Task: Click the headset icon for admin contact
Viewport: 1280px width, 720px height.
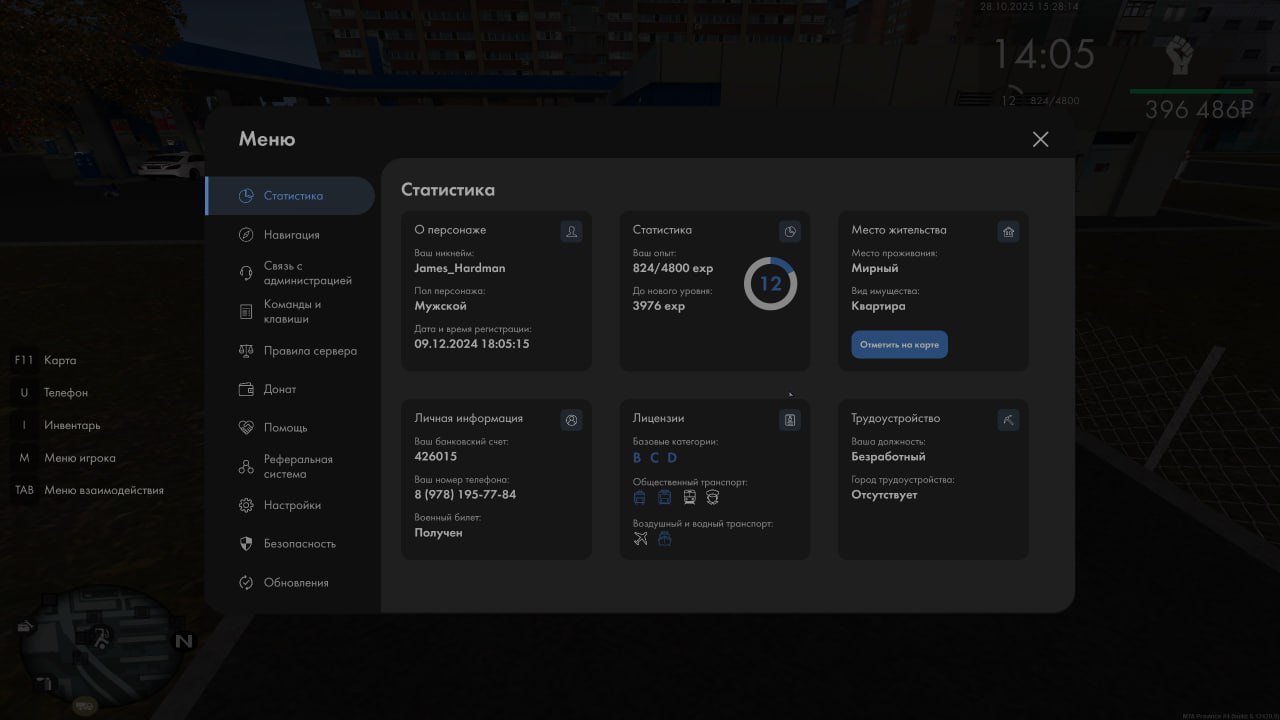Action: click(x=246, y=273)
